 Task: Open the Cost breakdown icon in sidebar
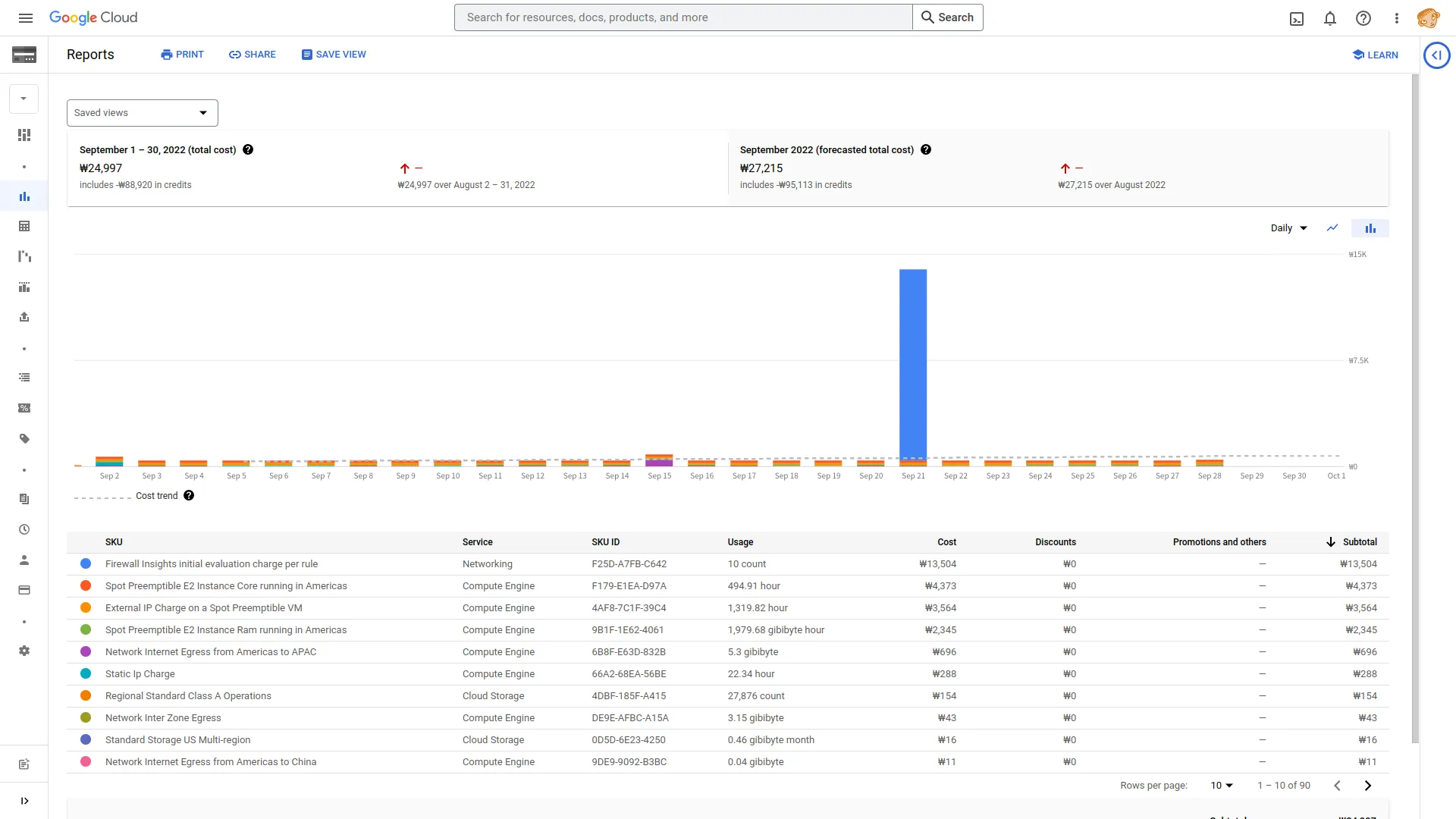24,256
